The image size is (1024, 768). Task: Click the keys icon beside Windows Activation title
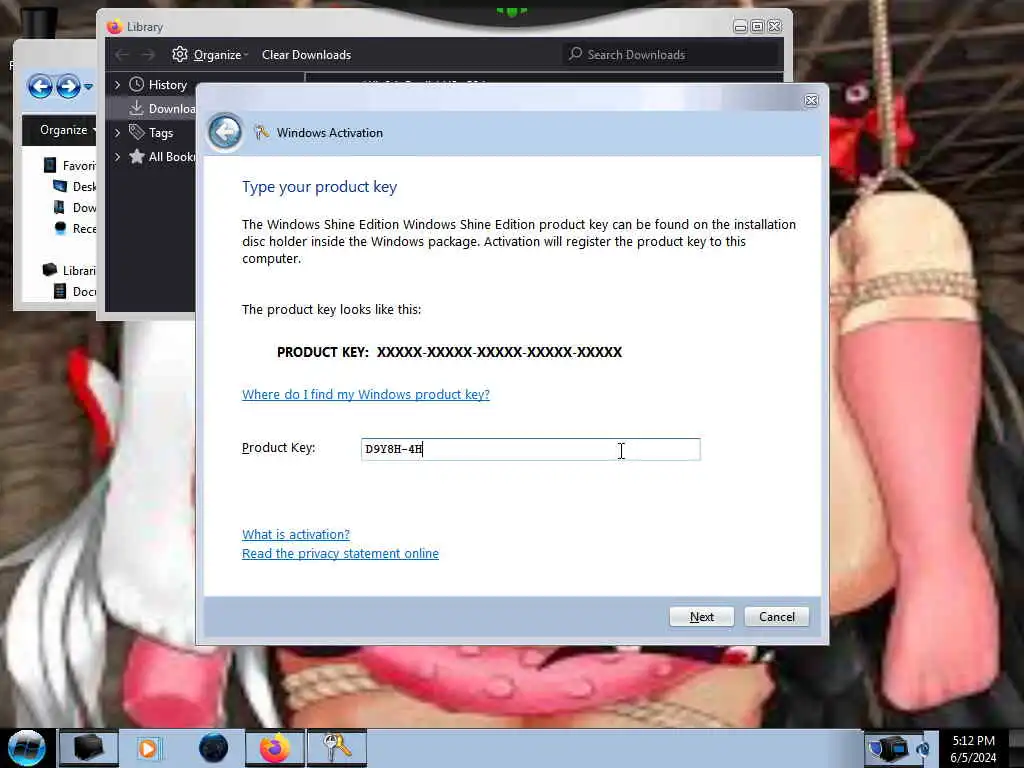pyautogui.click(x=262, y=133)
